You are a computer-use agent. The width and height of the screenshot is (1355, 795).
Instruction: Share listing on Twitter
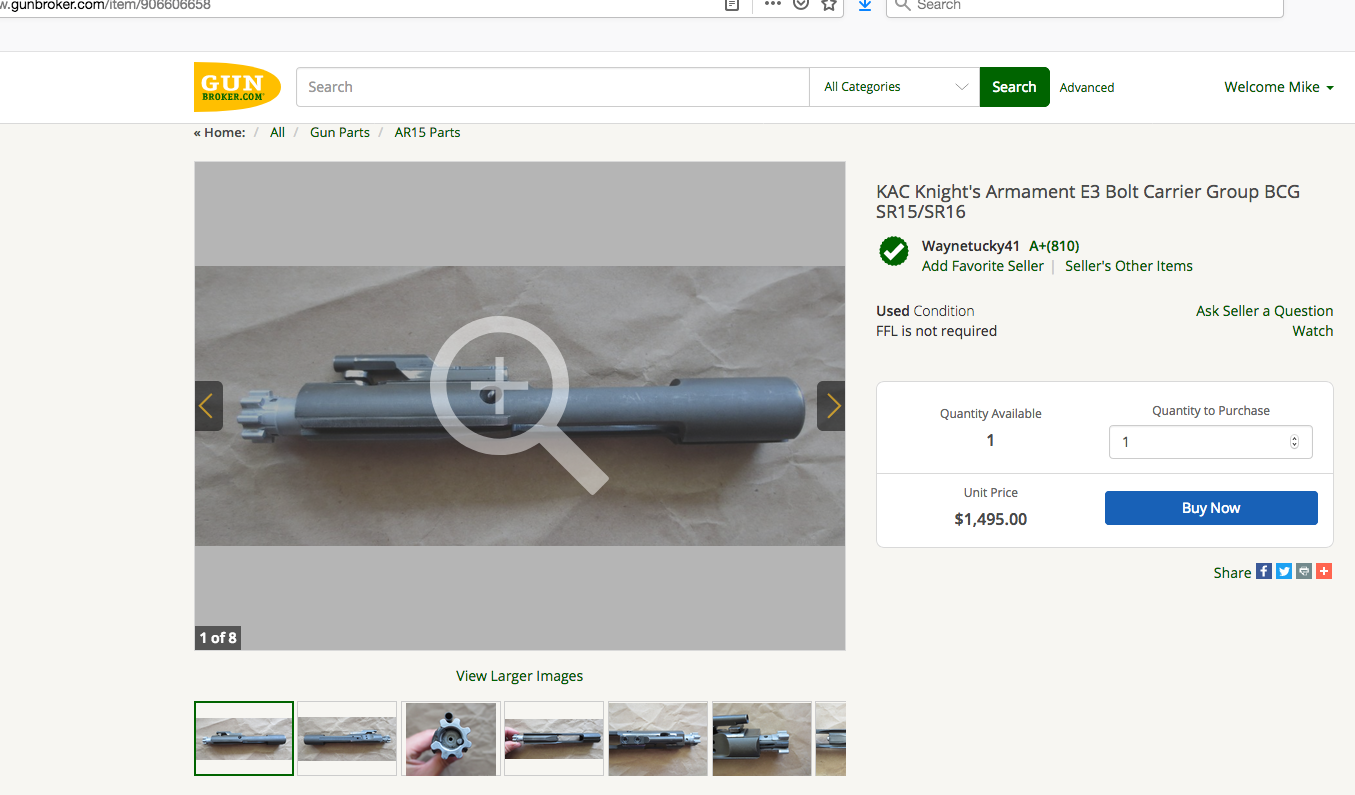click(1284, 571)
